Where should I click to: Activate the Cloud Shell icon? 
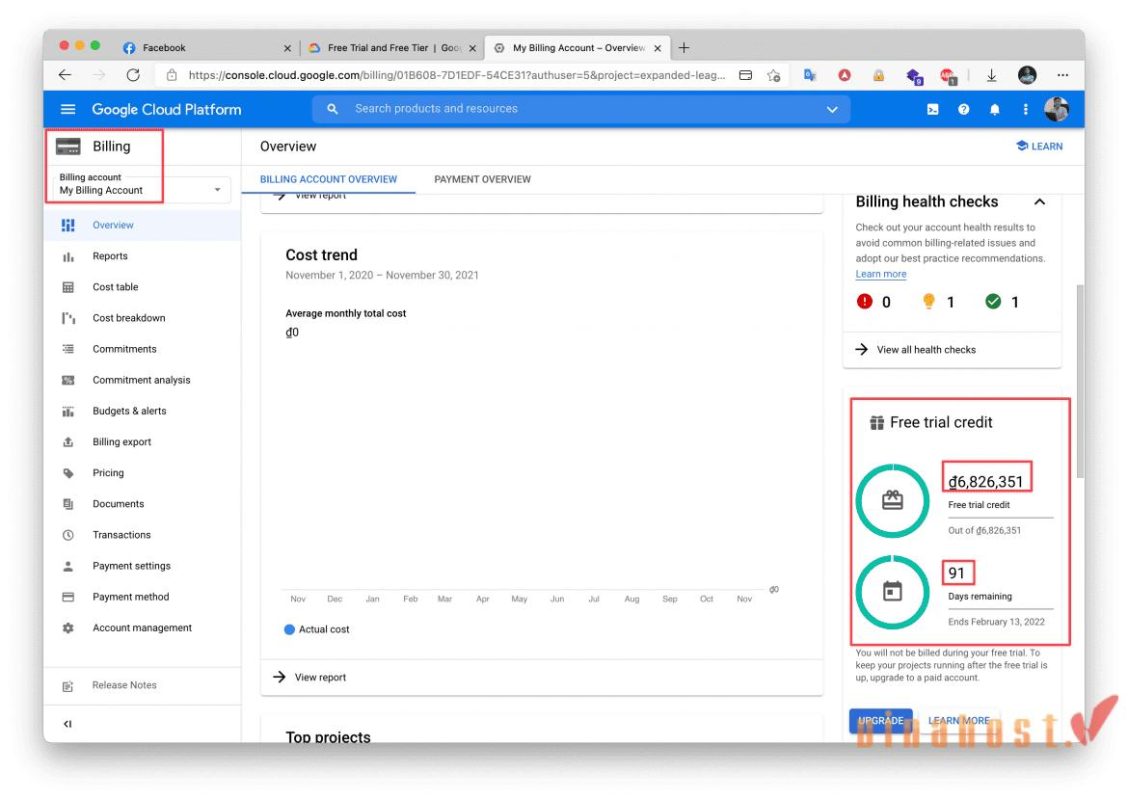click(x=932, y=109)
